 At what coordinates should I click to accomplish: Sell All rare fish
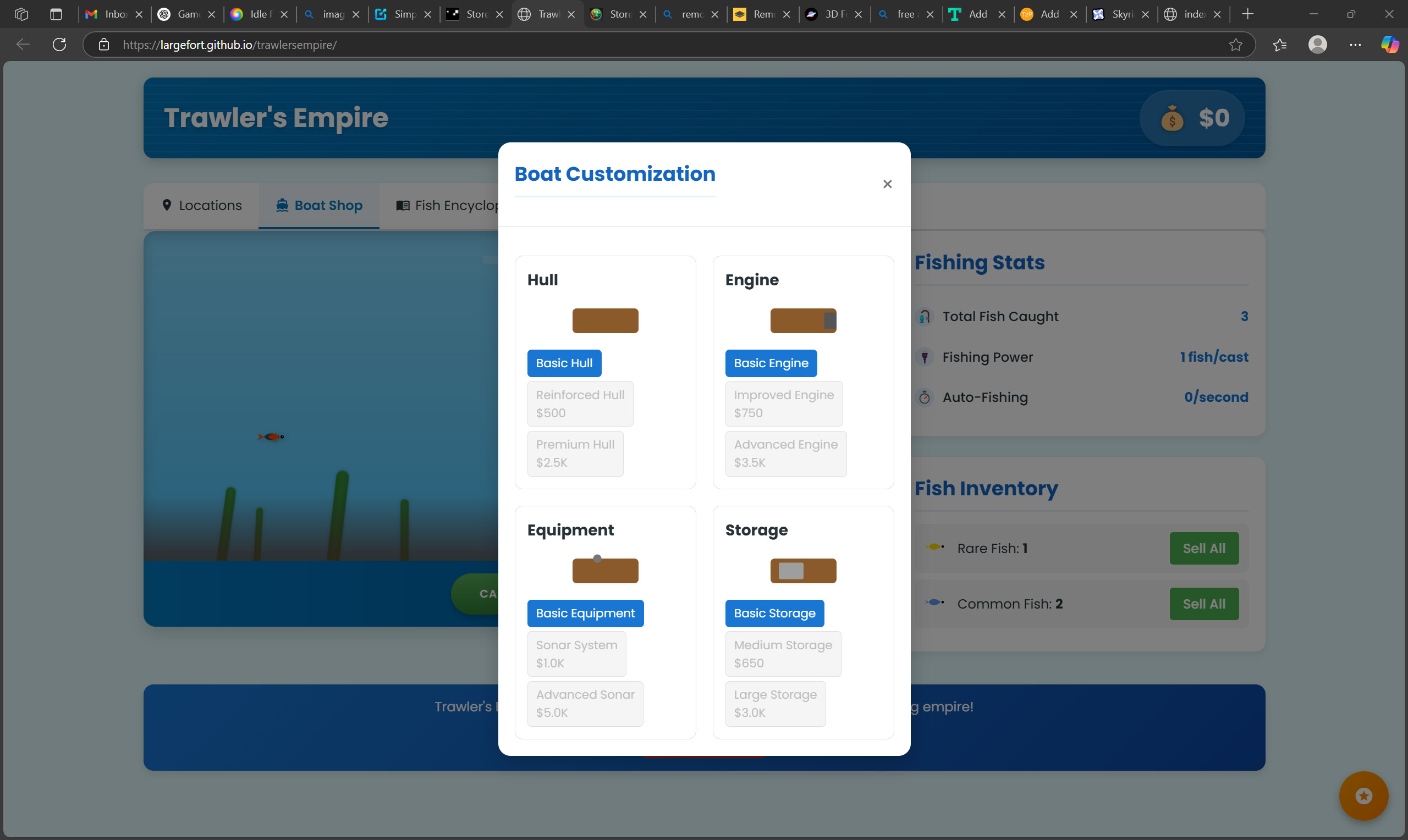(x=1203, y=548)
